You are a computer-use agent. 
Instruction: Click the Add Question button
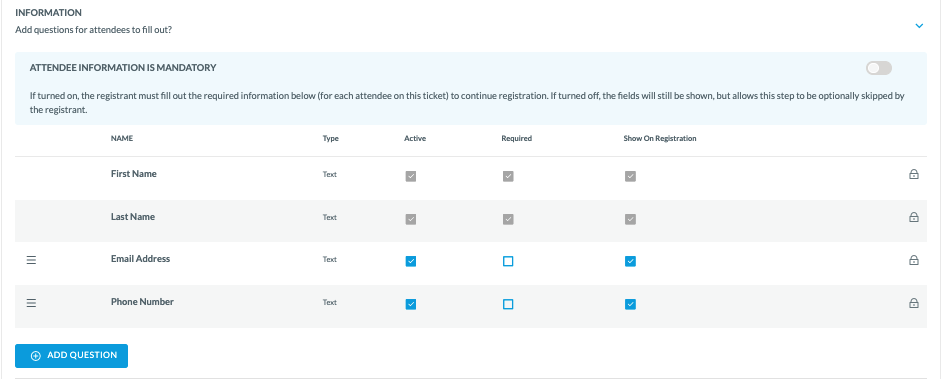(72, 356)
